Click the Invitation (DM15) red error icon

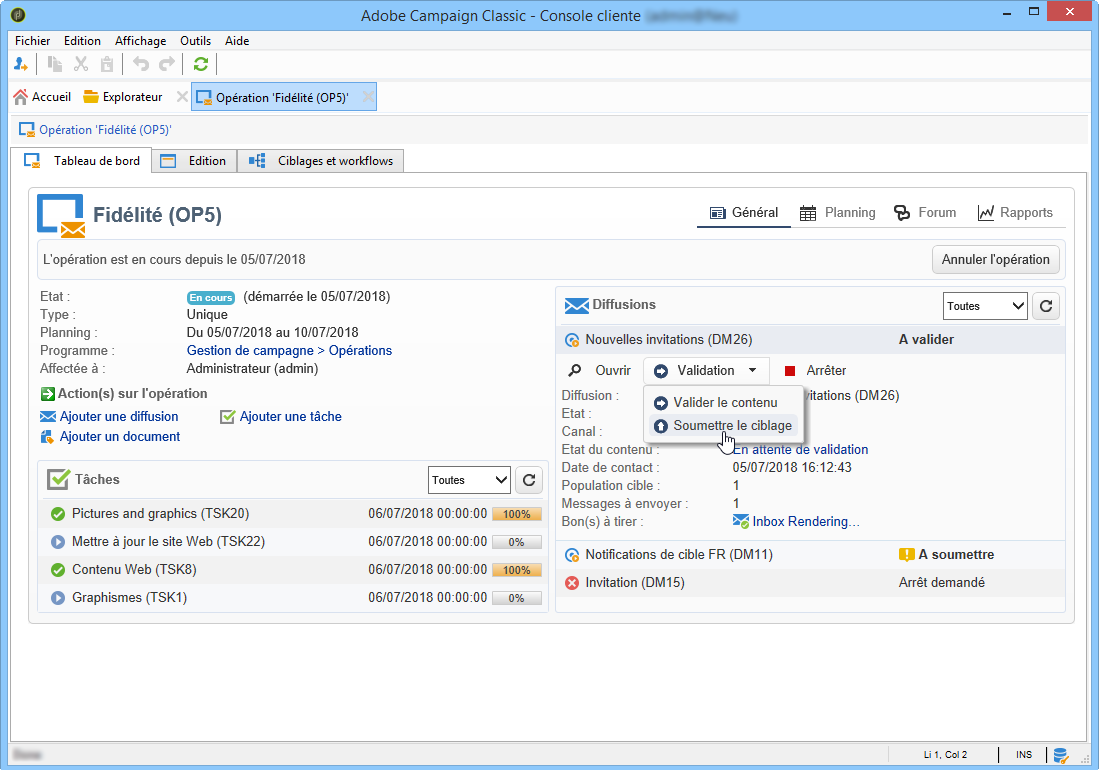pyautogui.click(x=572, y=583)
